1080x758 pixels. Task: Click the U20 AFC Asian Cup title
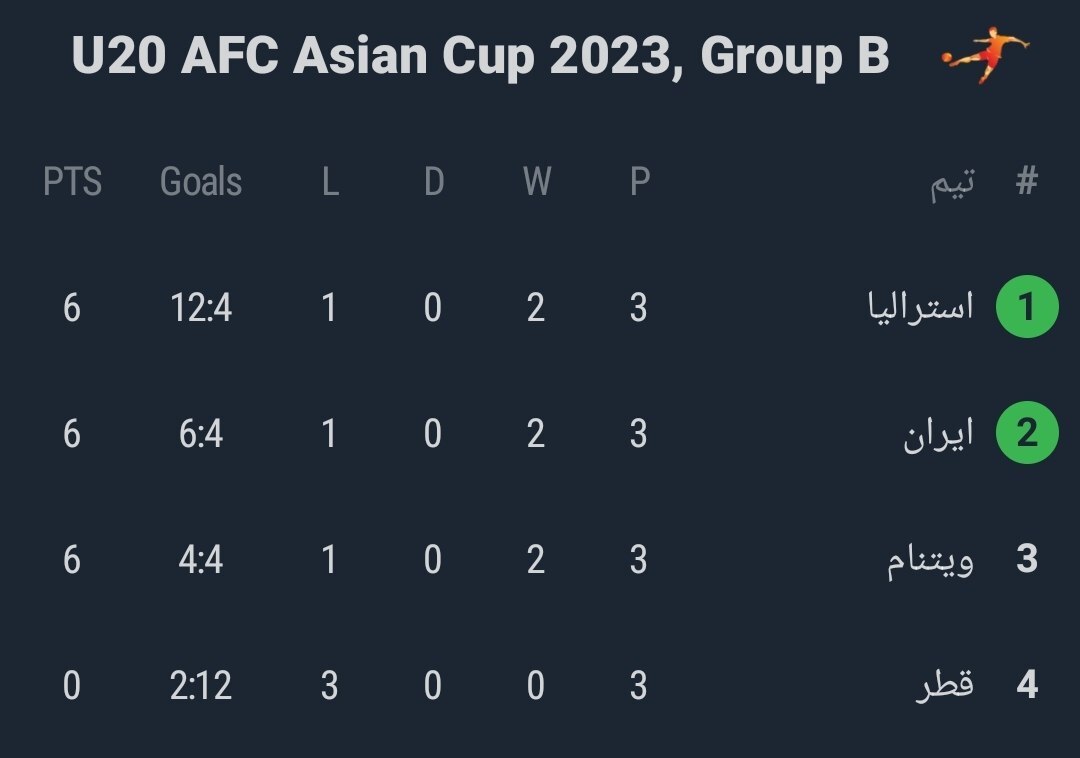(x=480, y=57)
